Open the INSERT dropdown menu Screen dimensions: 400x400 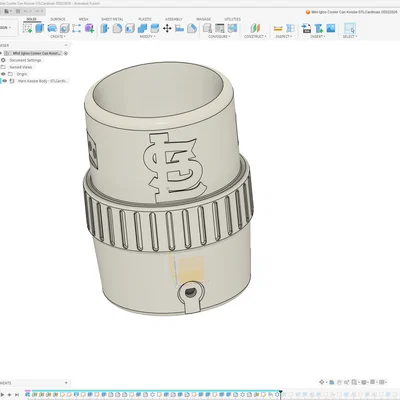click(x=318, y=36)
